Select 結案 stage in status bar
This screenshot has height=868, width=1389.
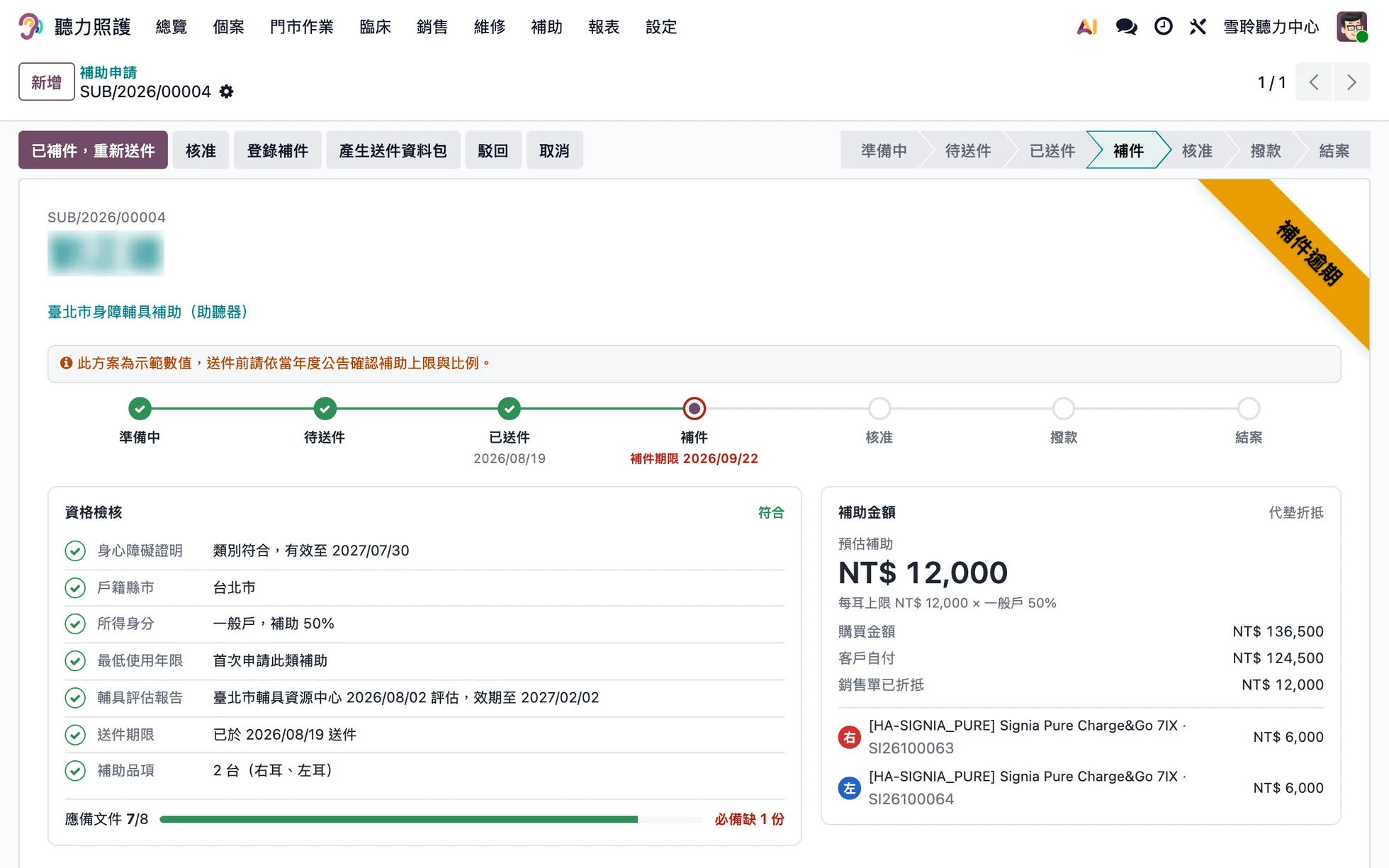coord(1334,150)
